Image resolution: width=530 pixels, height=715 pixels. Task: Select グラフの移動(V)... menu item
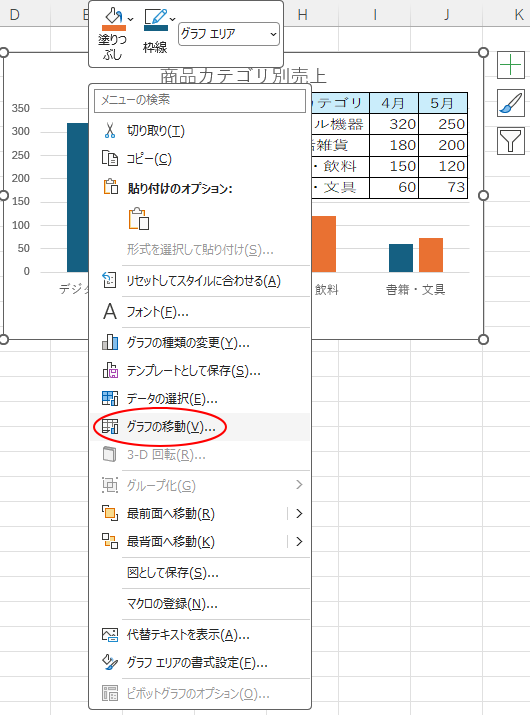tap(200, 427)
